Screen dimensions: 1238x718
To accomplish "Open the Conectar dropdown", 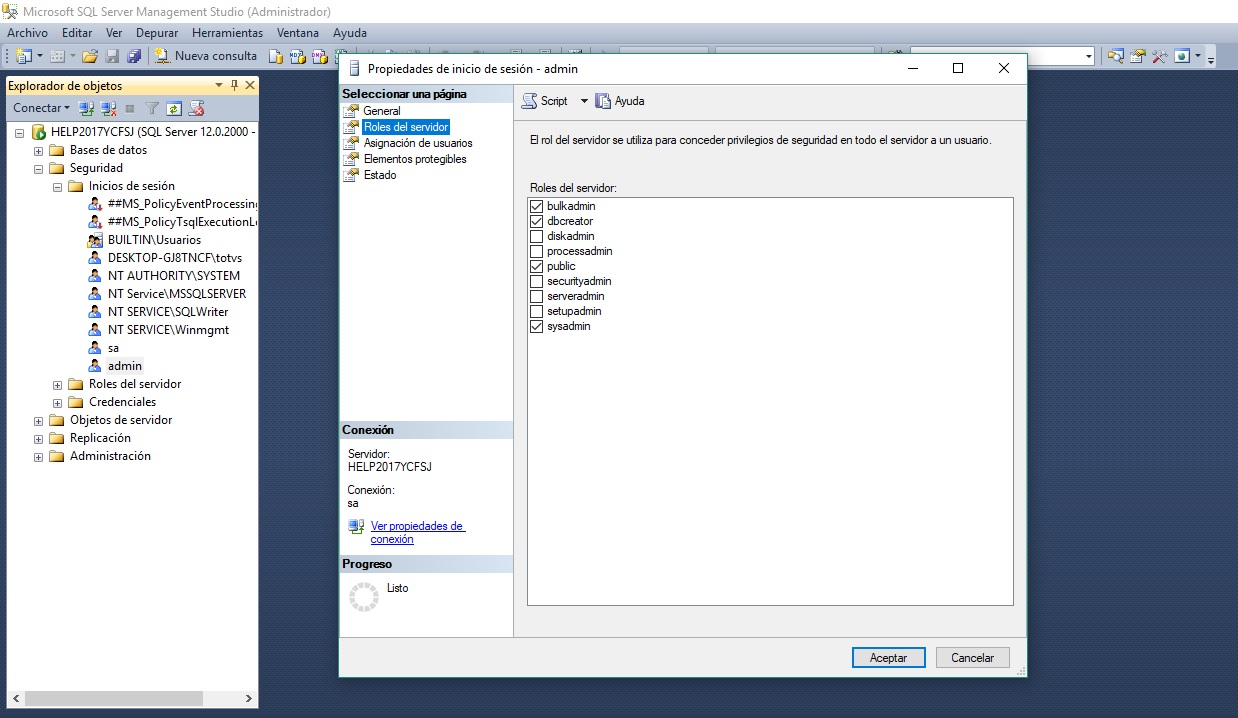I will (41, 108).
